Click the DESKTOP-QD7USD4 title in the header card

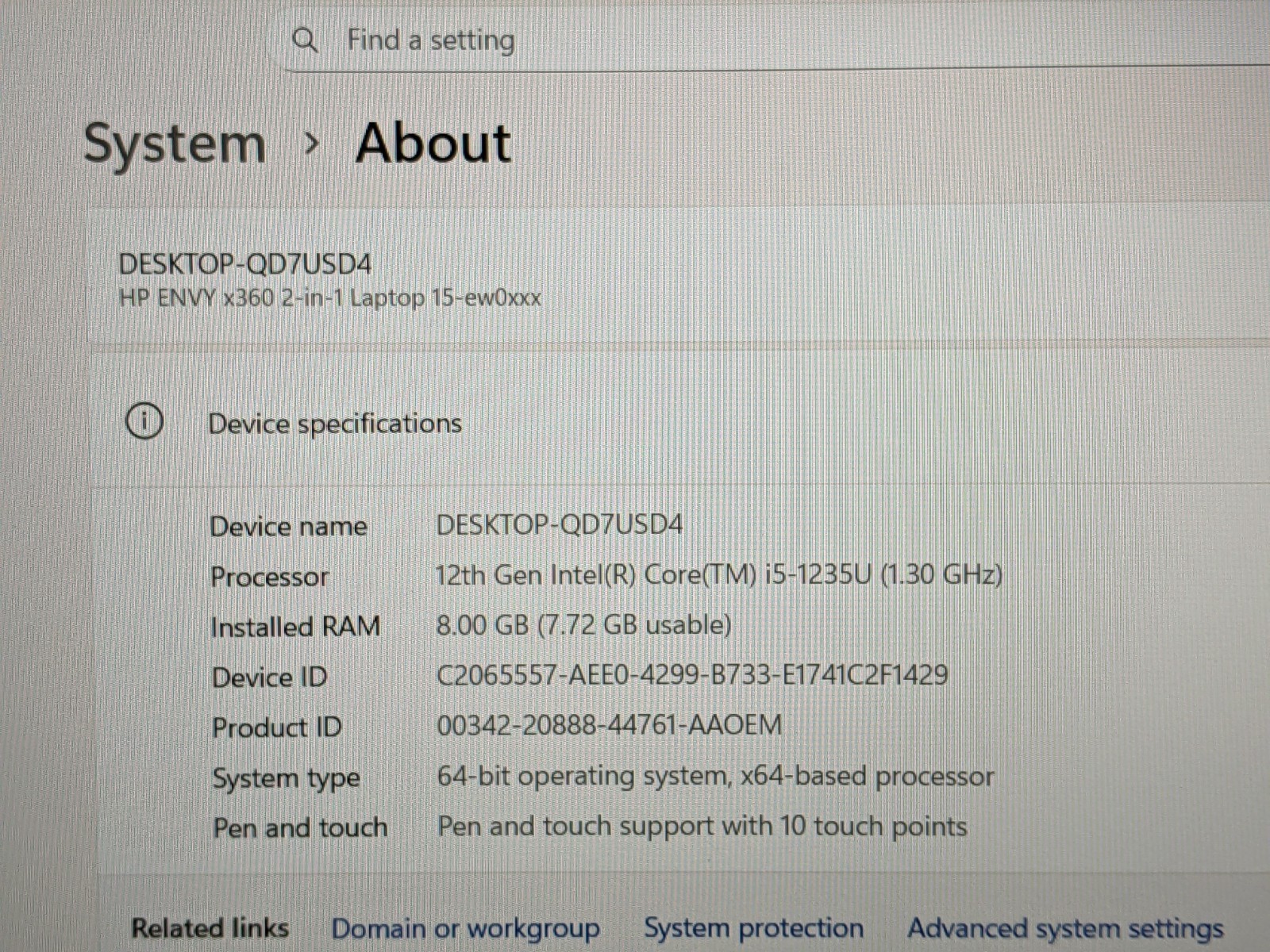[245, 264]
